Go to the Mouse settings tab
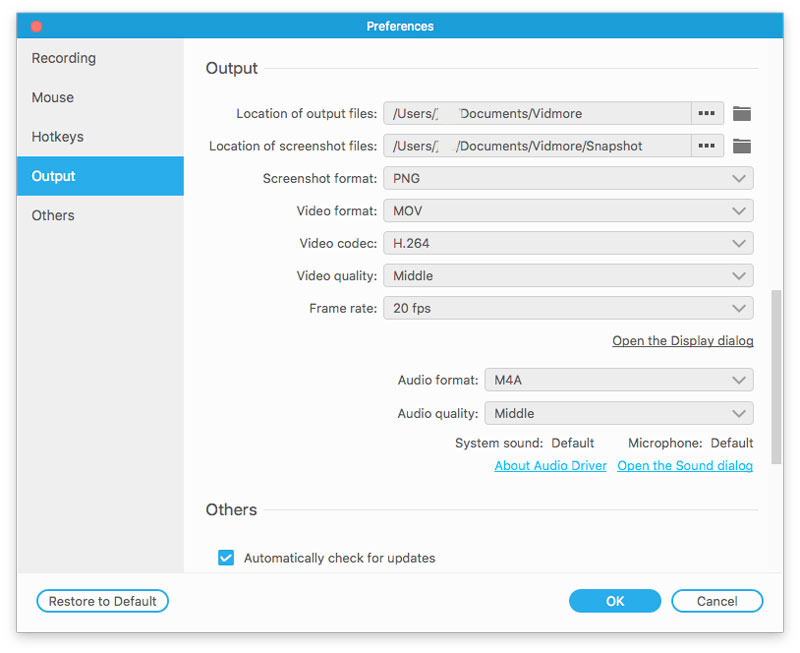The image size is (800, 653). tap(53, 98)
